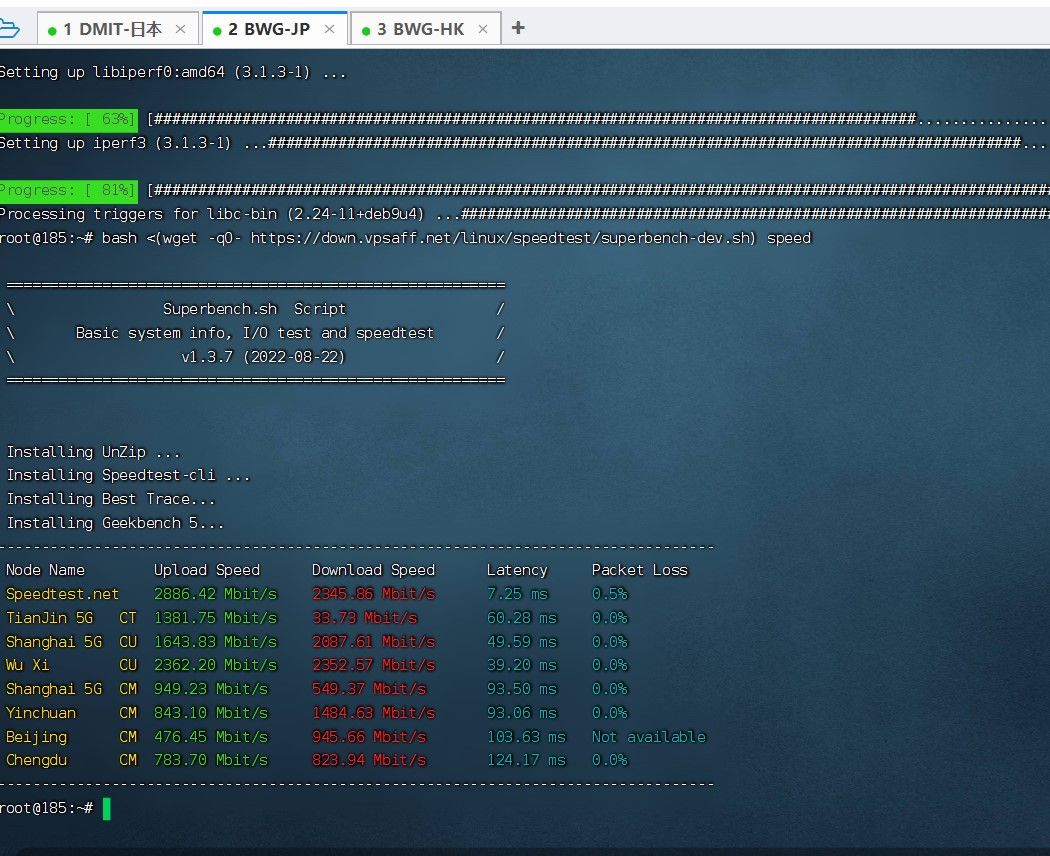Screen dimensions: 1050x856
Task: Click latency value '93.50 ms'
Action: [x=522, y=689]
